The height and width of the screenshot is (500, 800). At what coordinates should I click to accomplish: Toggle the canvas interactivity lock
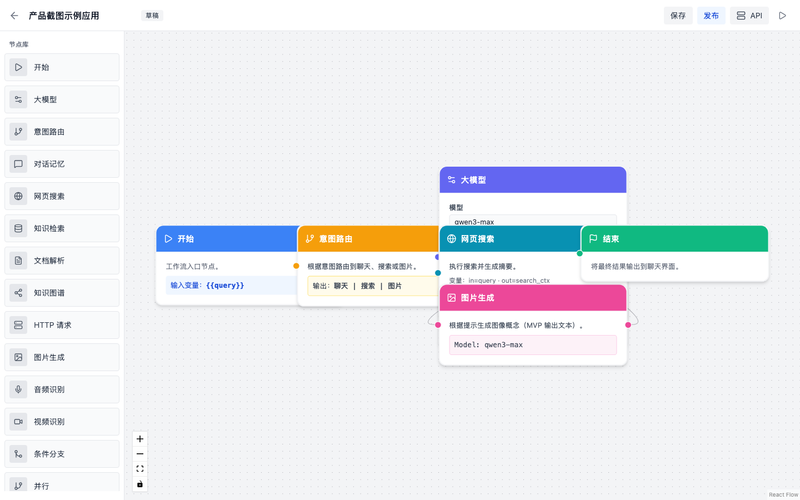[x=140, y=484]
